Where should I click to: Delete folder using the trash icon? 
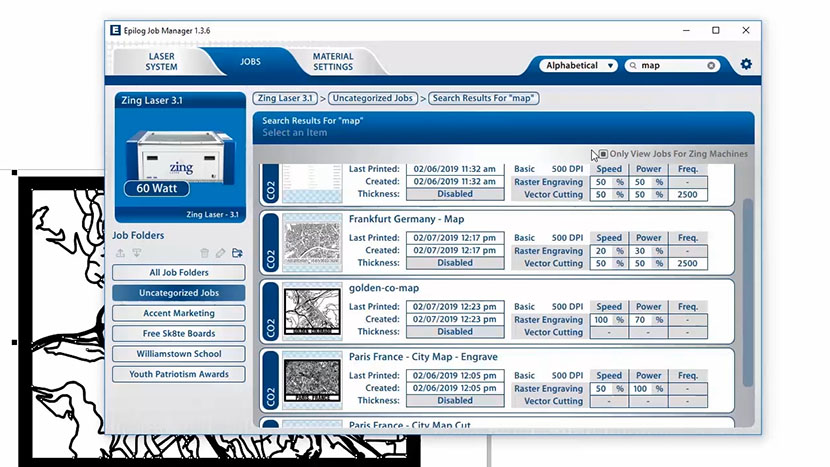pyautogui.click(x=205, y=254)
